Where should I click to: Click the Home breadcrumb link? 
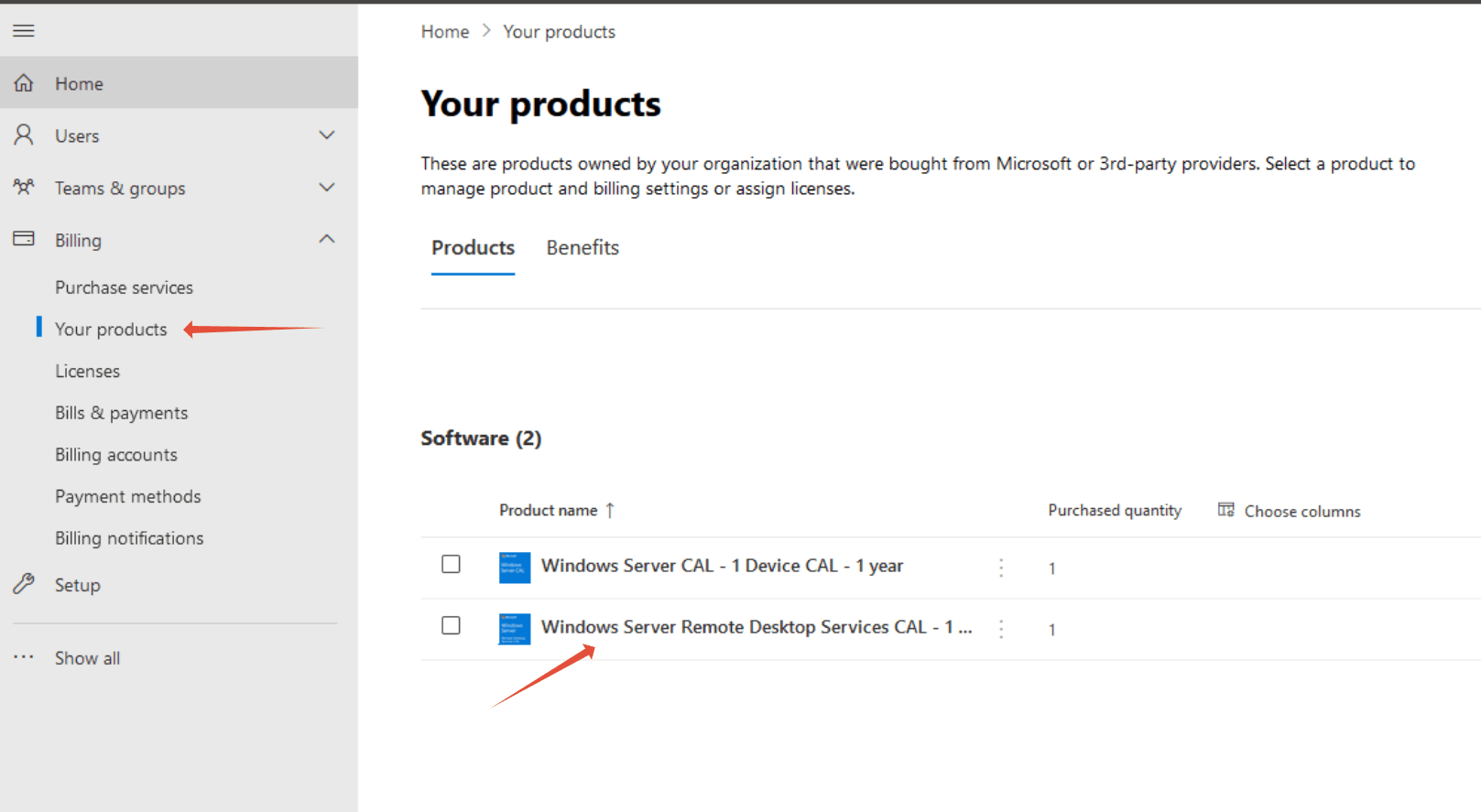click(445, 32)
